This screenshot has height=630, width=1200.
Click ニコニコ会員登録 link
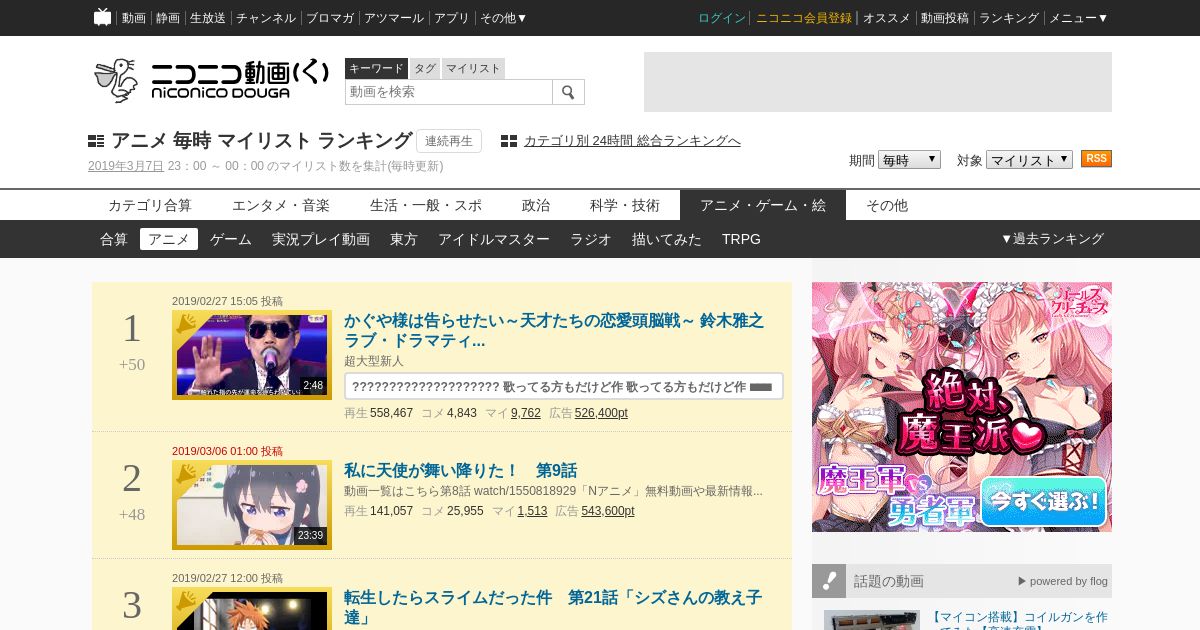pos(804,18)
